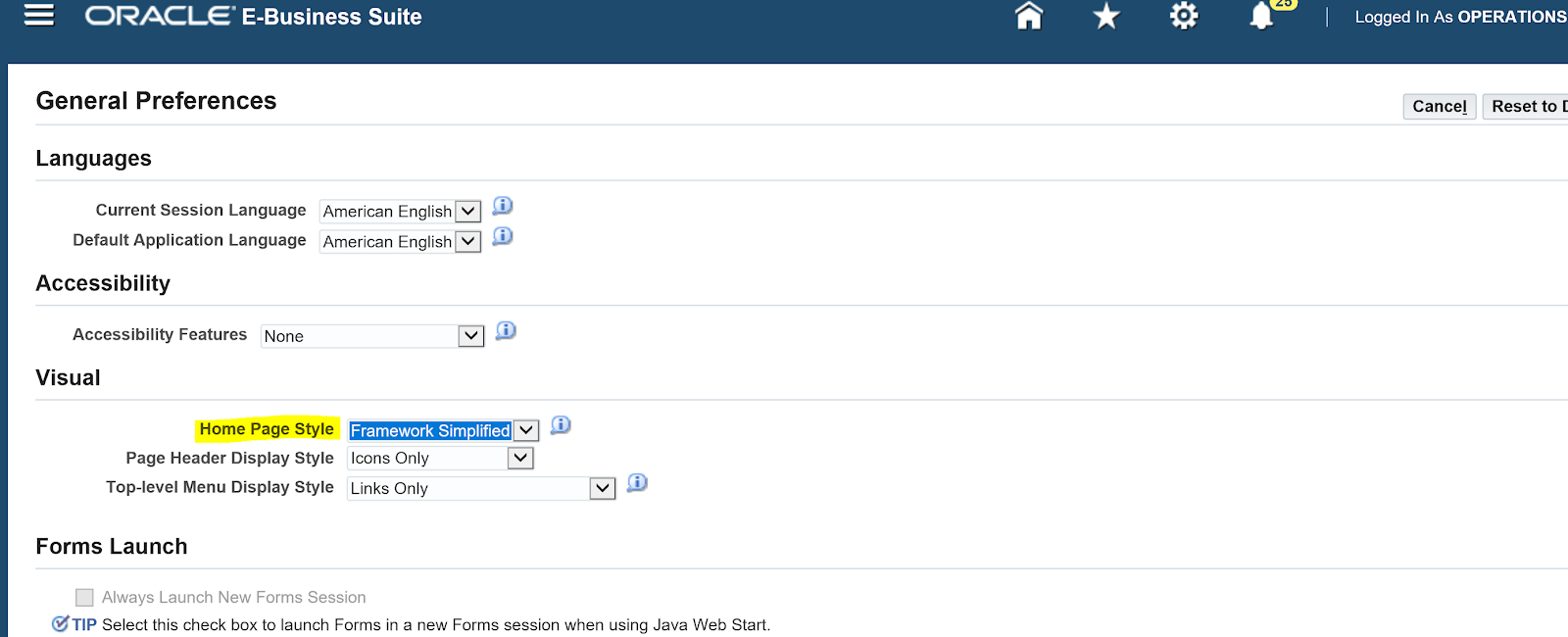Click the Reset to Default button
This screenshot has height=637, width=1568.
(x=1523, y=106)
